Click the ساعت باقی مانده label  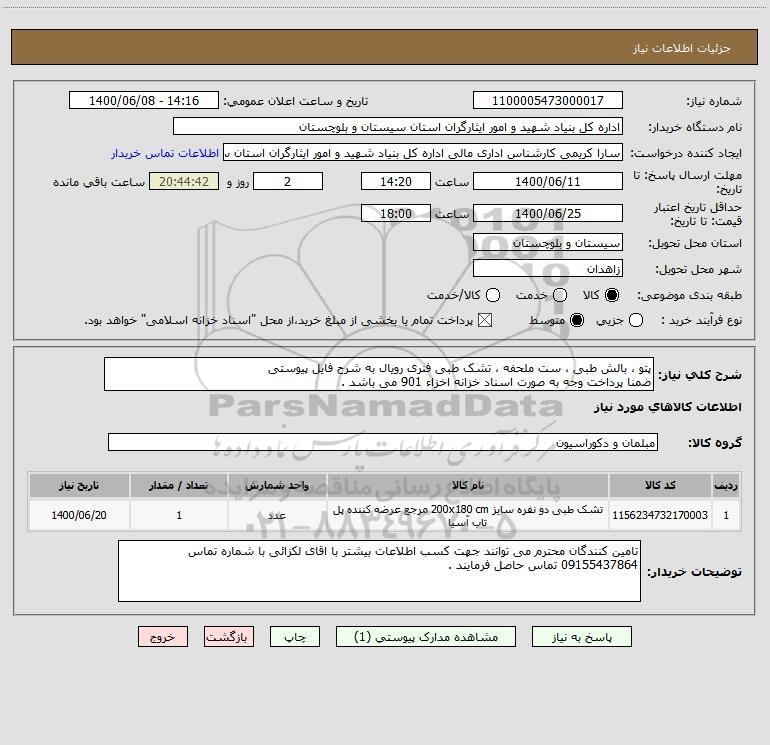99,182
